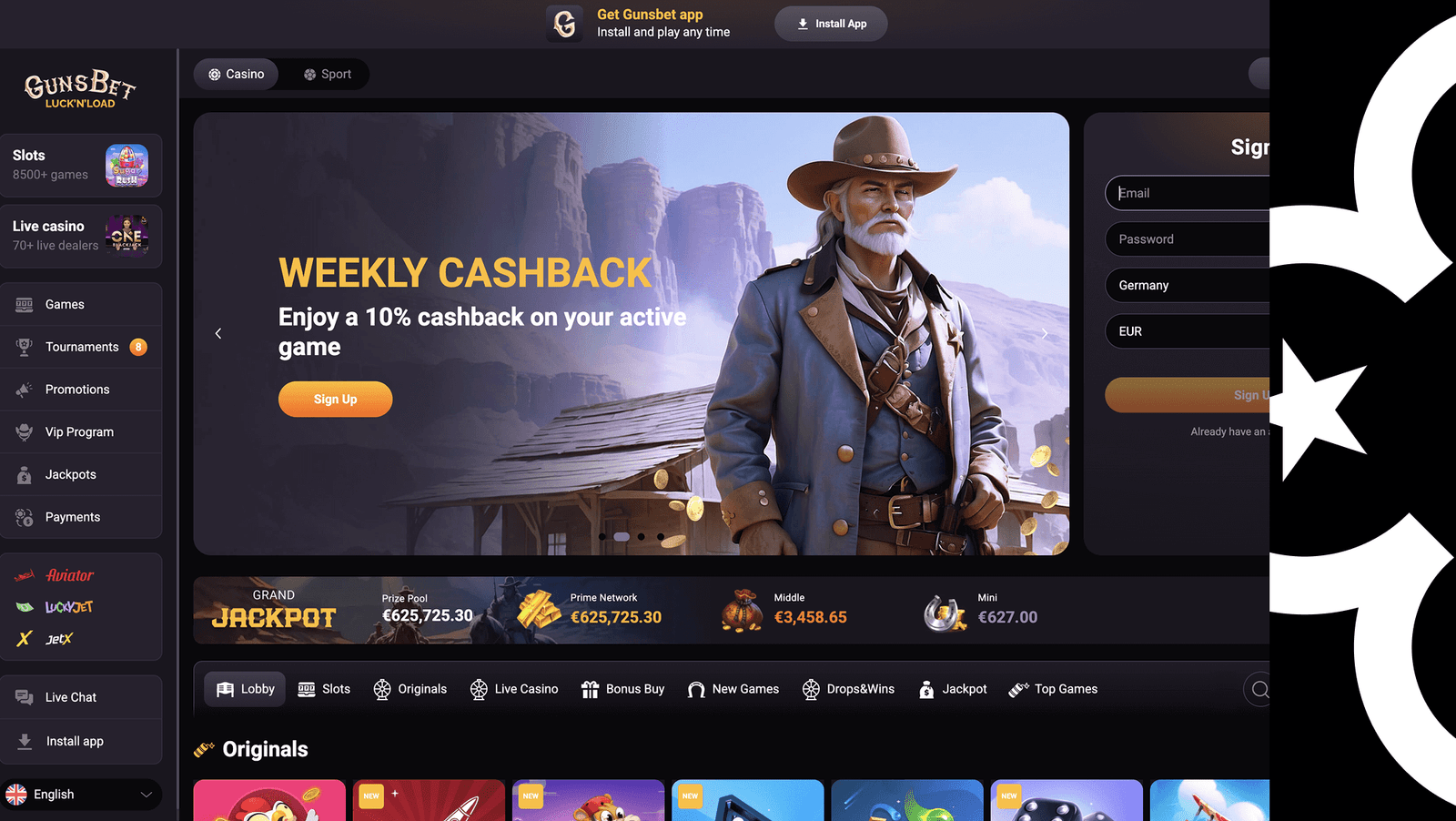The width and height of the screenshot is (1456, 821).
Task: Click the Install App button
Action: coord(831,24)
